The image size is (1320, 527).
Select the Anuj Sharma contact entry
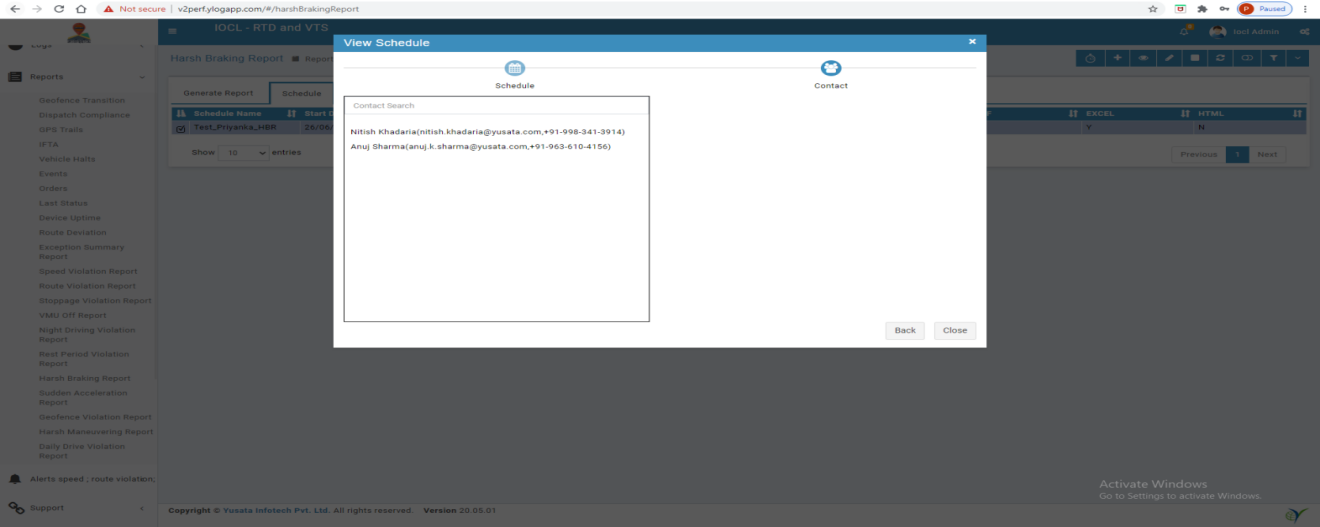click(480, 146)
